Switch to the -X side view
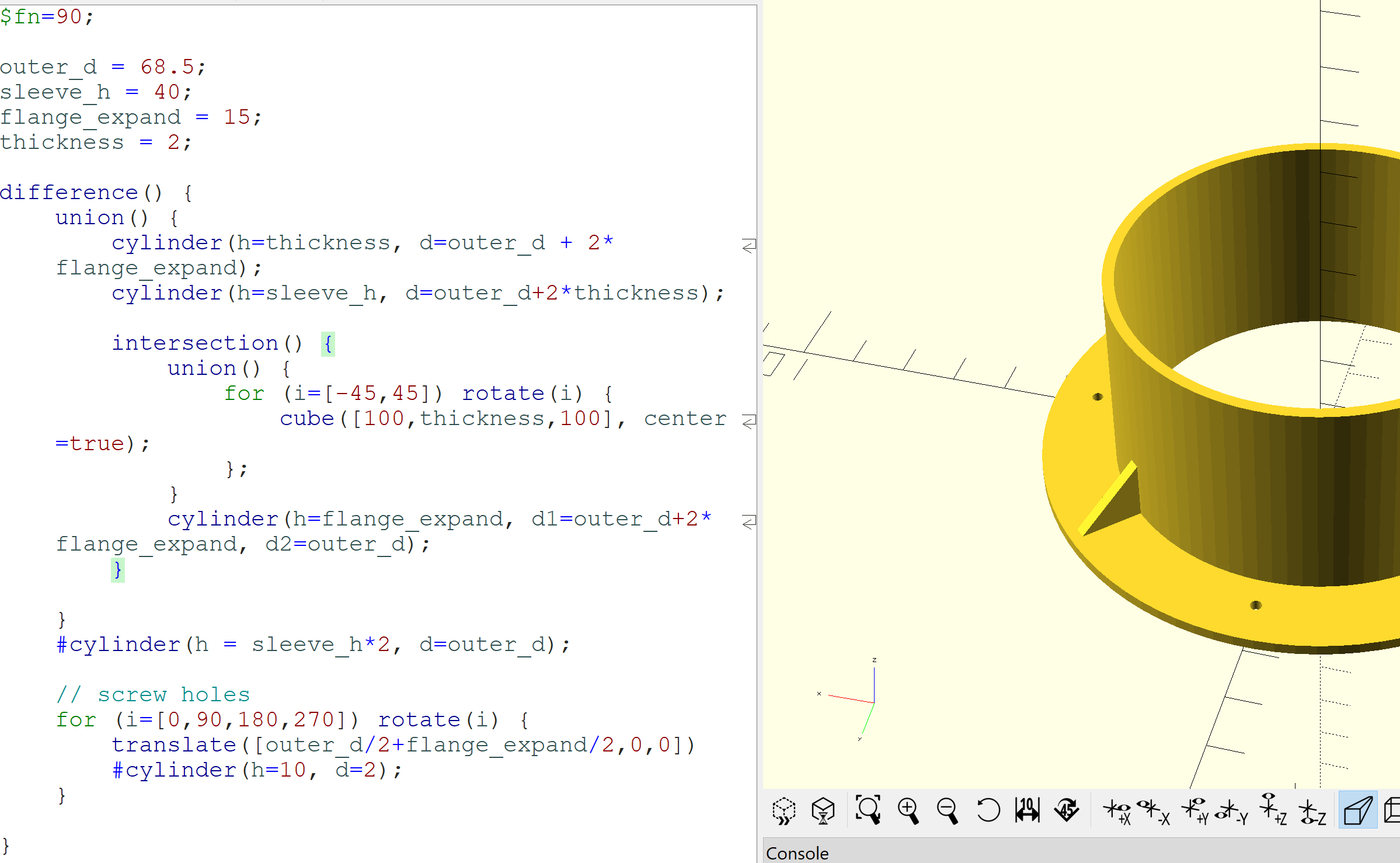The height and width of the screenshot is (863, 1400). click(x=1154, y=812)
